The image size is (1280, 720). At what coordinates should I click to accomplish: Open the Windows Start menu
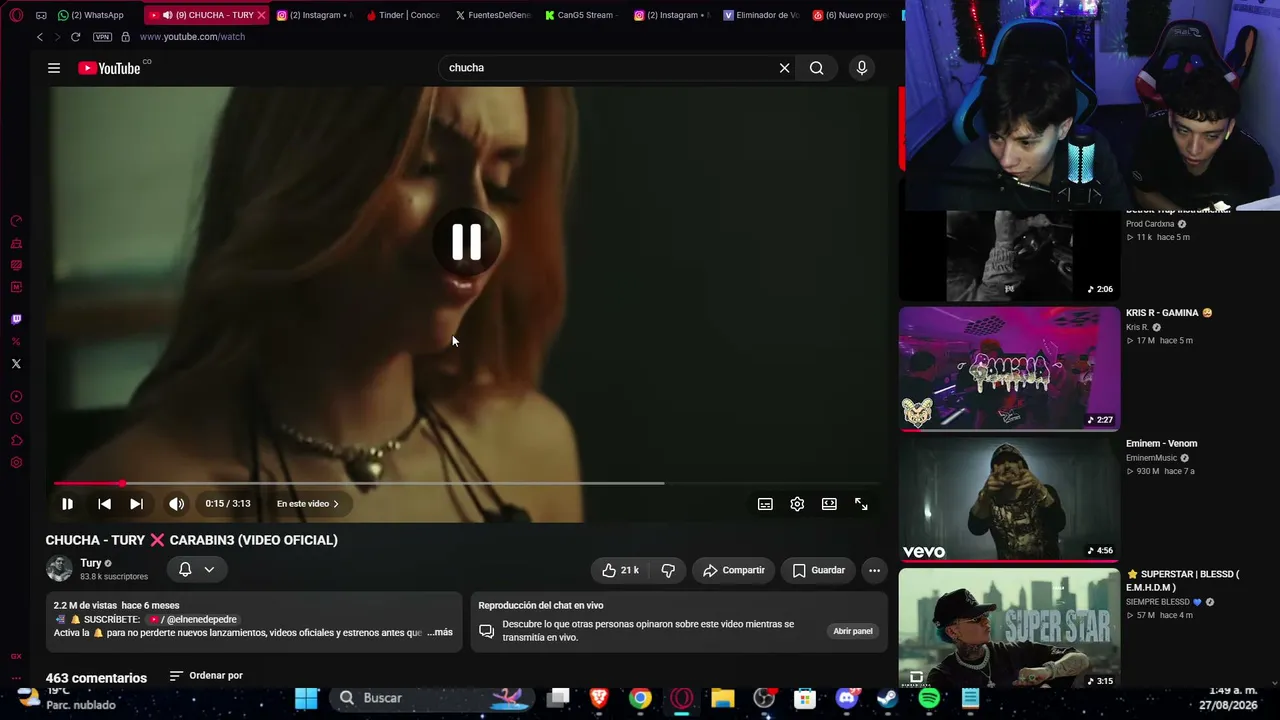coord(307,698)
